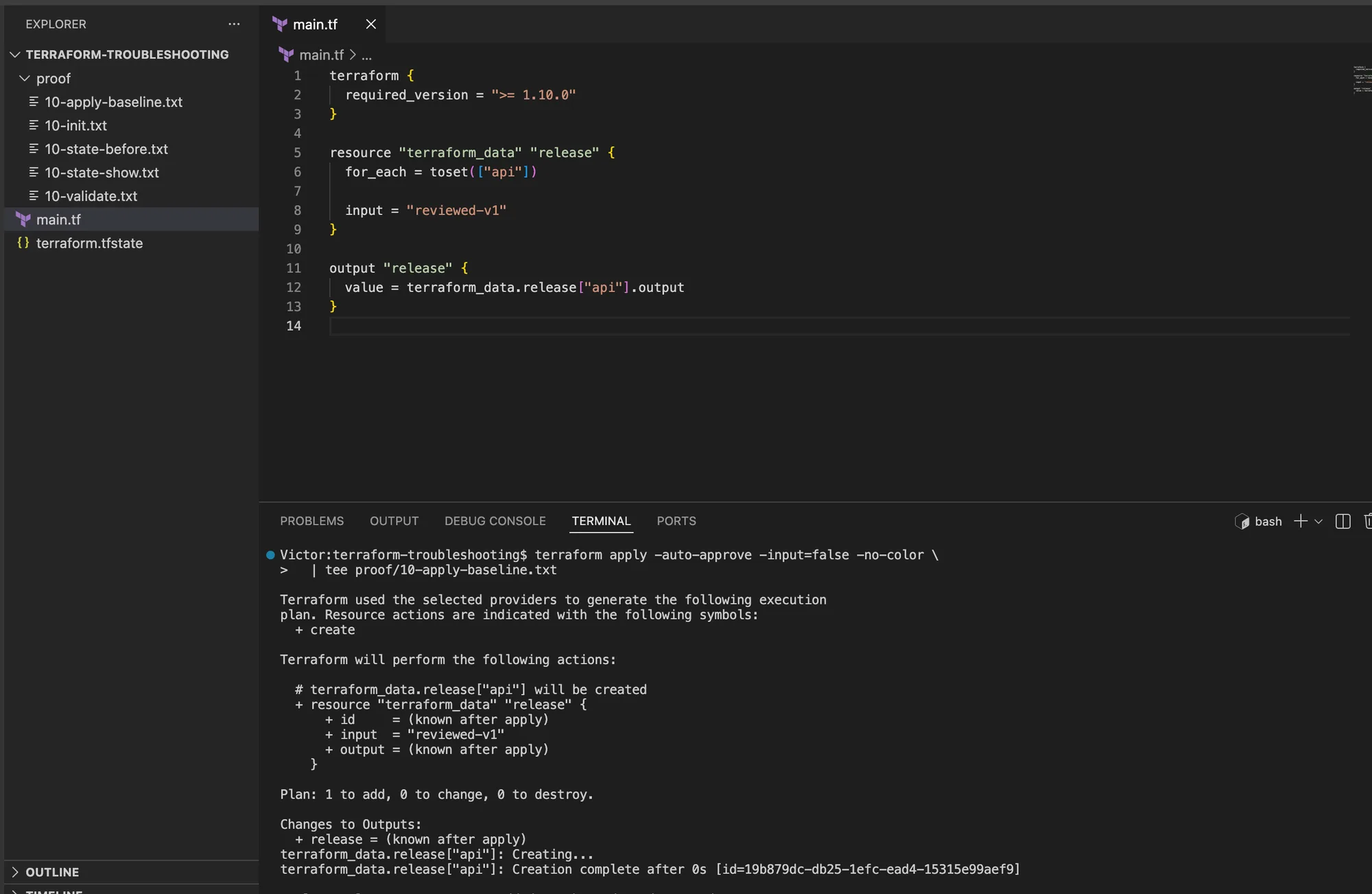Click the text file icon beside 10-apply-baseline.txt

point(34,102)
